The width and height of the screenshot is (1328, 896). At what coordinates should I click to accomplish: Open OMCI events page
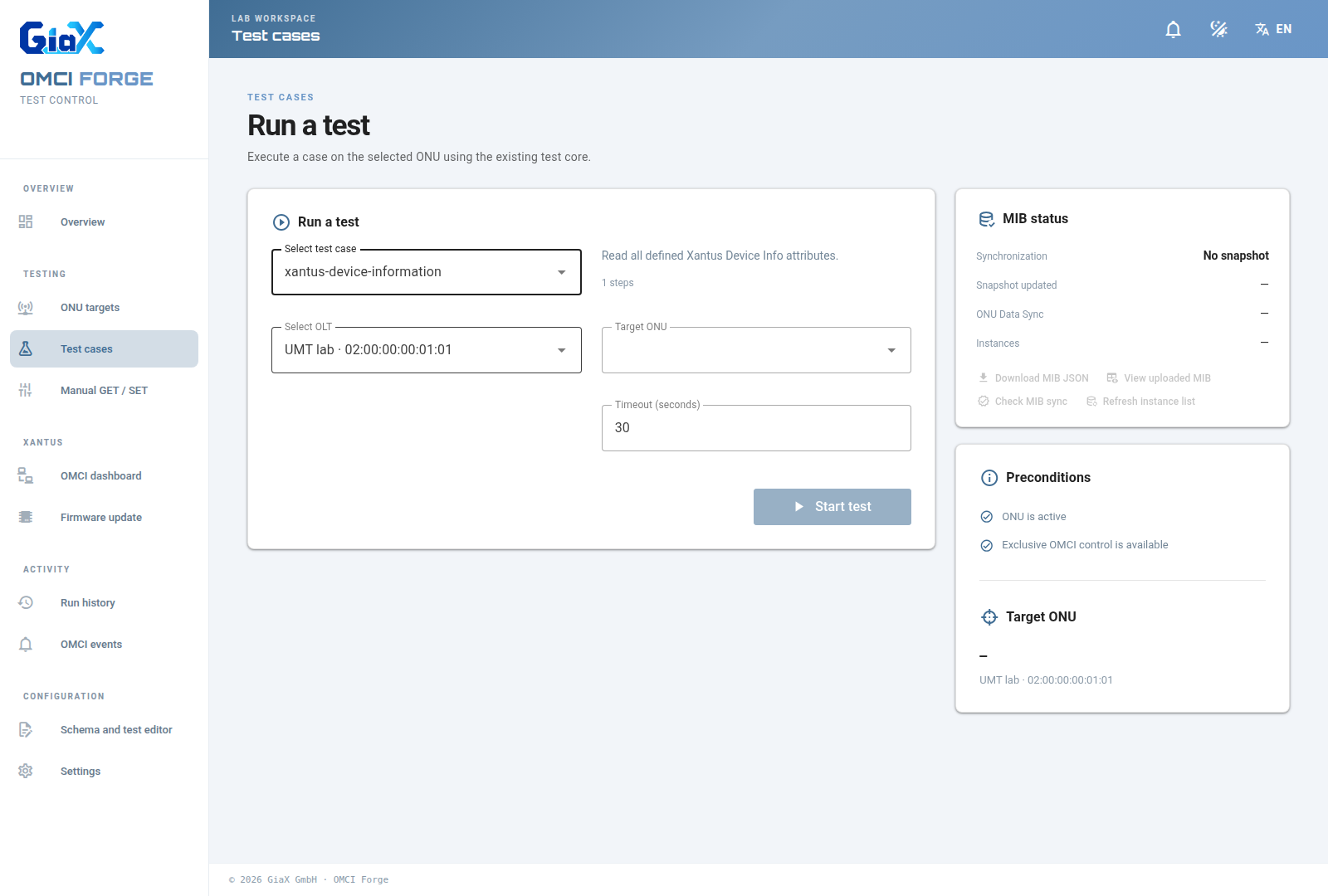pyautogui.click(x=104, y=644)
